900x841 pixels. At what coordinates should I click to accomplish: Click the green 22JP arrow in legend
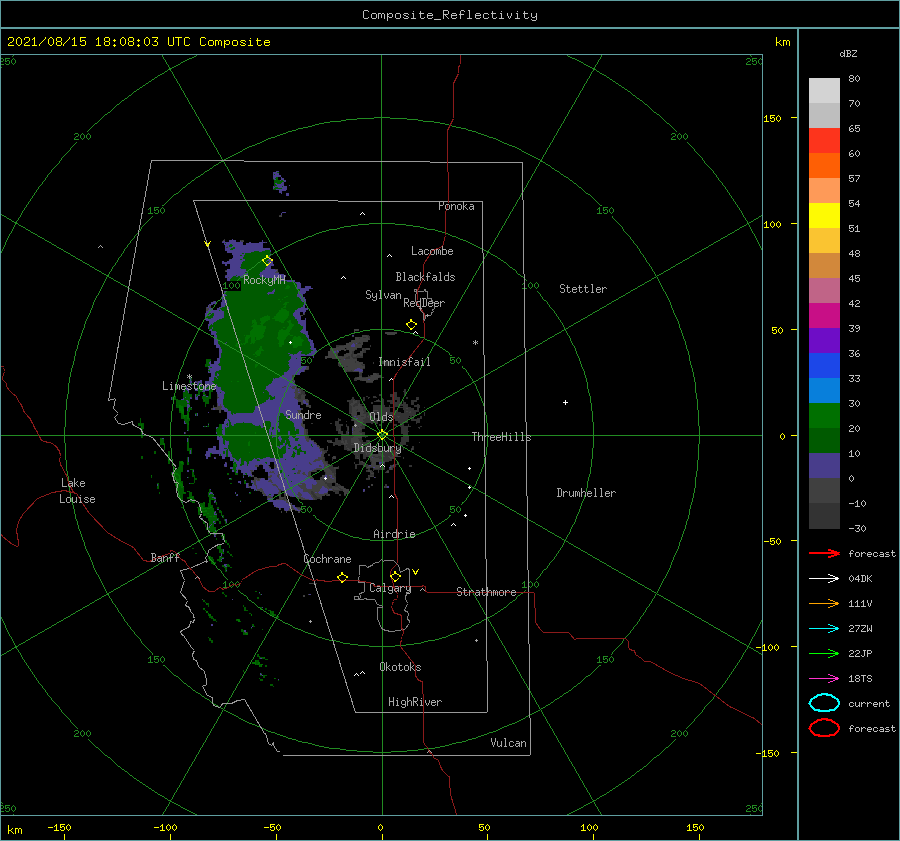(x=824, y=653)
